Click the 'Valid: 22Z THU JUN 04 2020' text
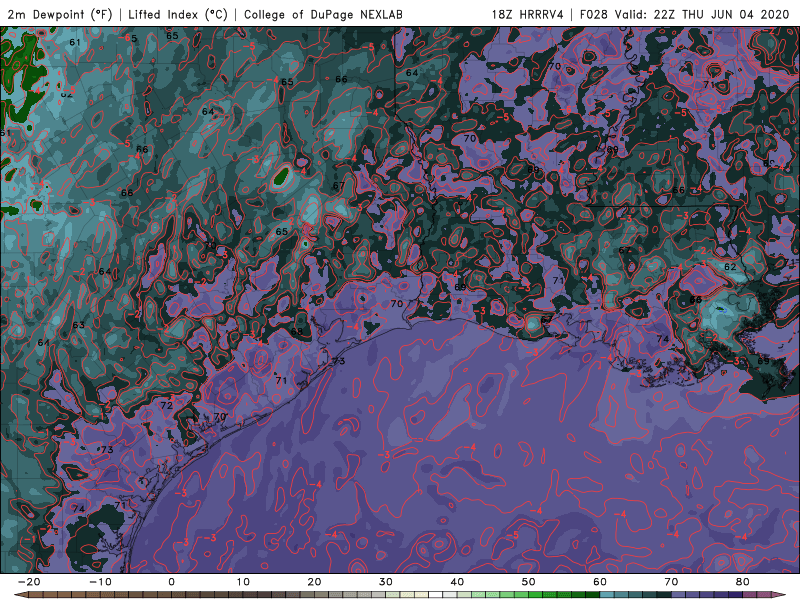The image size is (800, 600). point(702,14)
